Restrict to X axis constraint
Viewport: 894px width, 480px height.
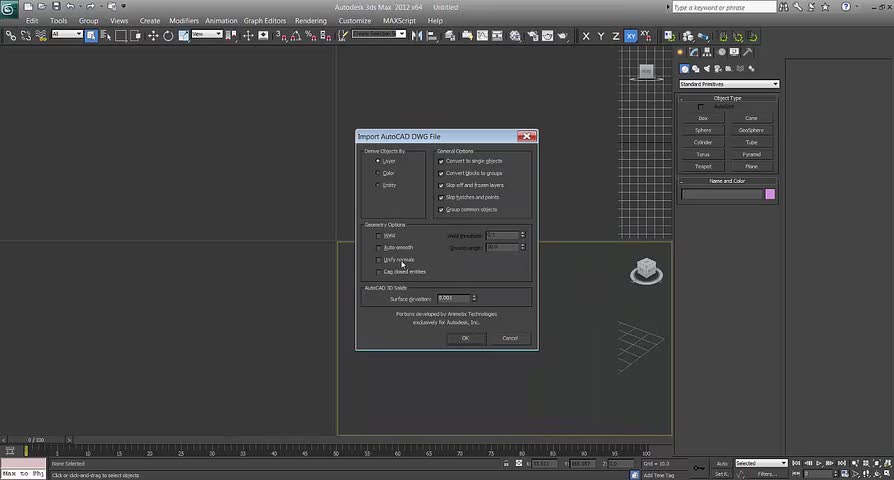(586, 36)
